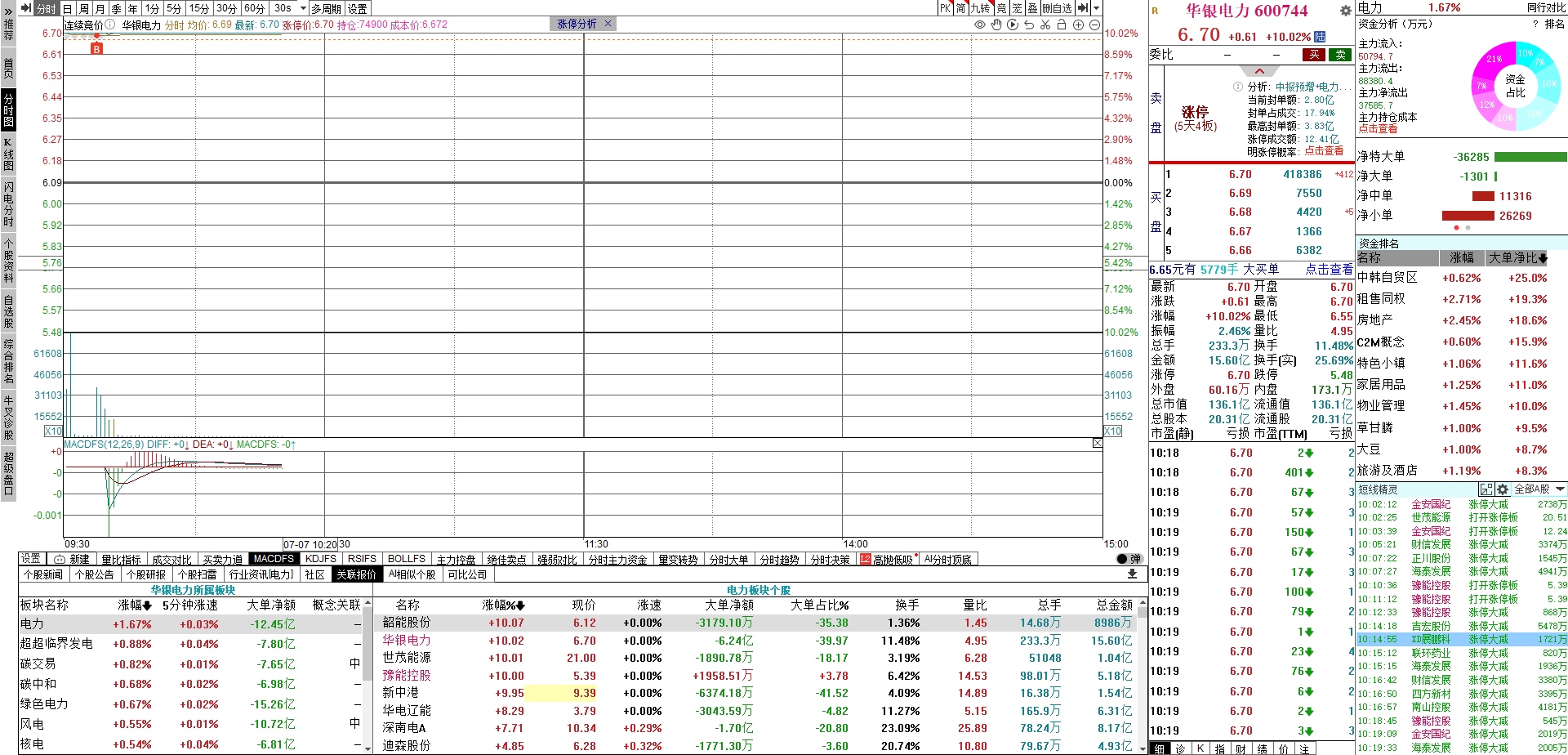Click the 资金占比 donut chart

tap(1516, 86)
